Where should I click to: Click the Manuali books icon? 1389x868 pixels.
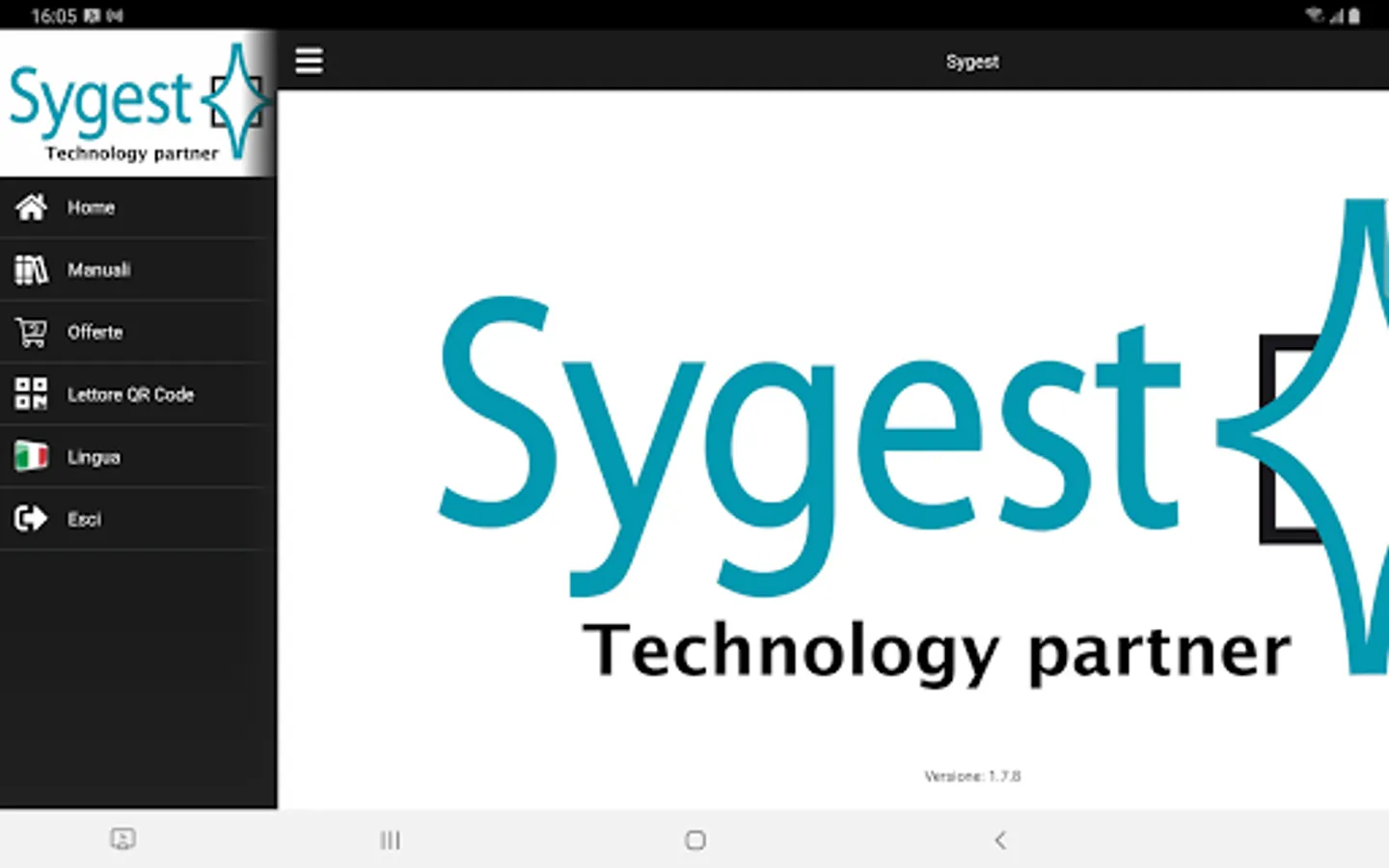pos(31,270)
